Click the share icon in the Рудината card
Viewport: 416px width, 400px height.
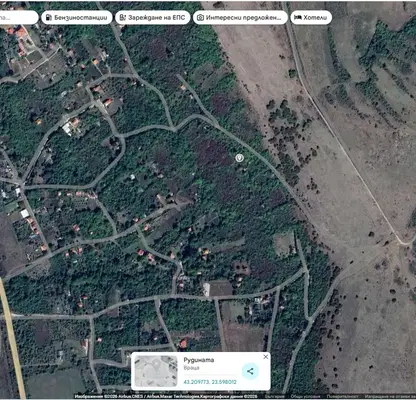pyautogui.click(x=250, y=371)
